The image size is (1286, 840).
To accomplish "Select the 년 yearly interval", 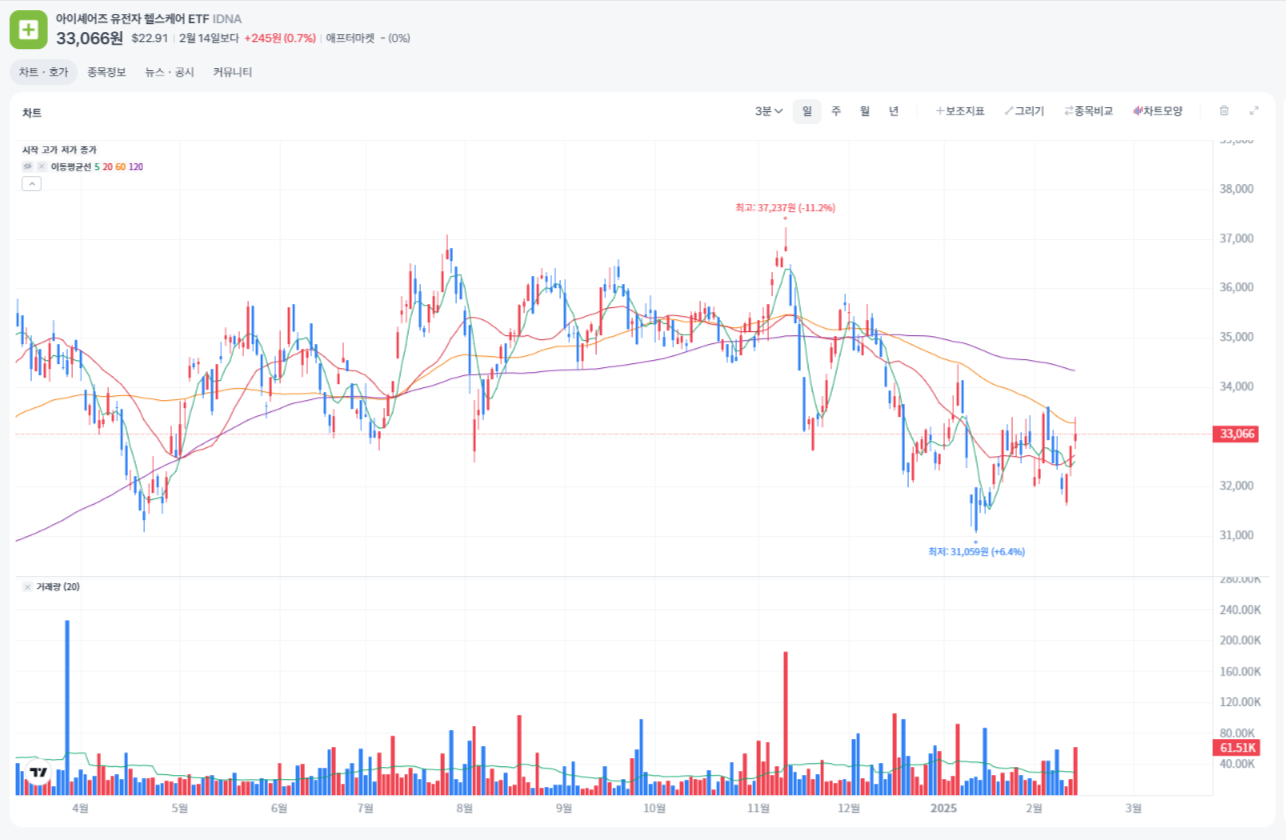I will 894,111.
